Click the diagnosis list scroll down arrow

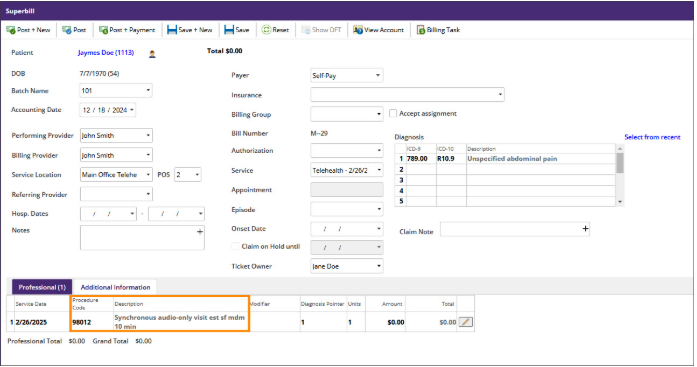[x=620, y=202]
